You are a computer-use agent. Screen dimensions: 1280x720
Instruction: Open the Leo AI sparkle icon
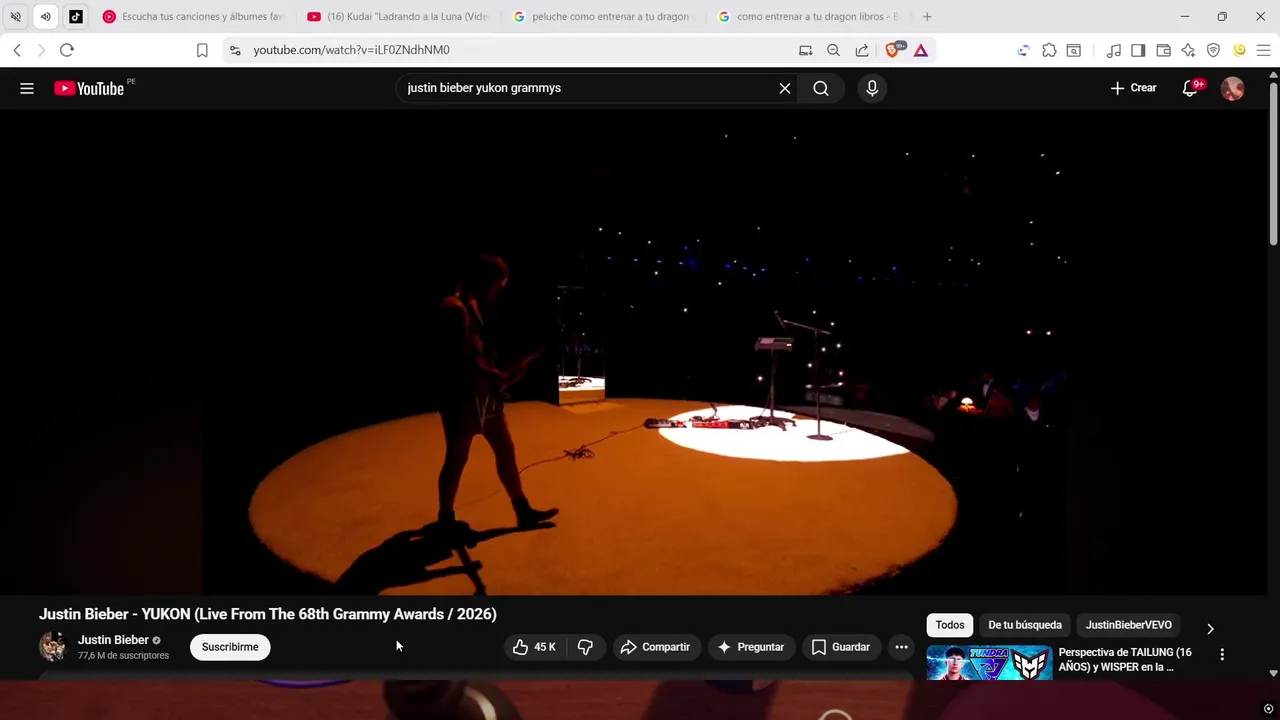(x=1188, y=50)
